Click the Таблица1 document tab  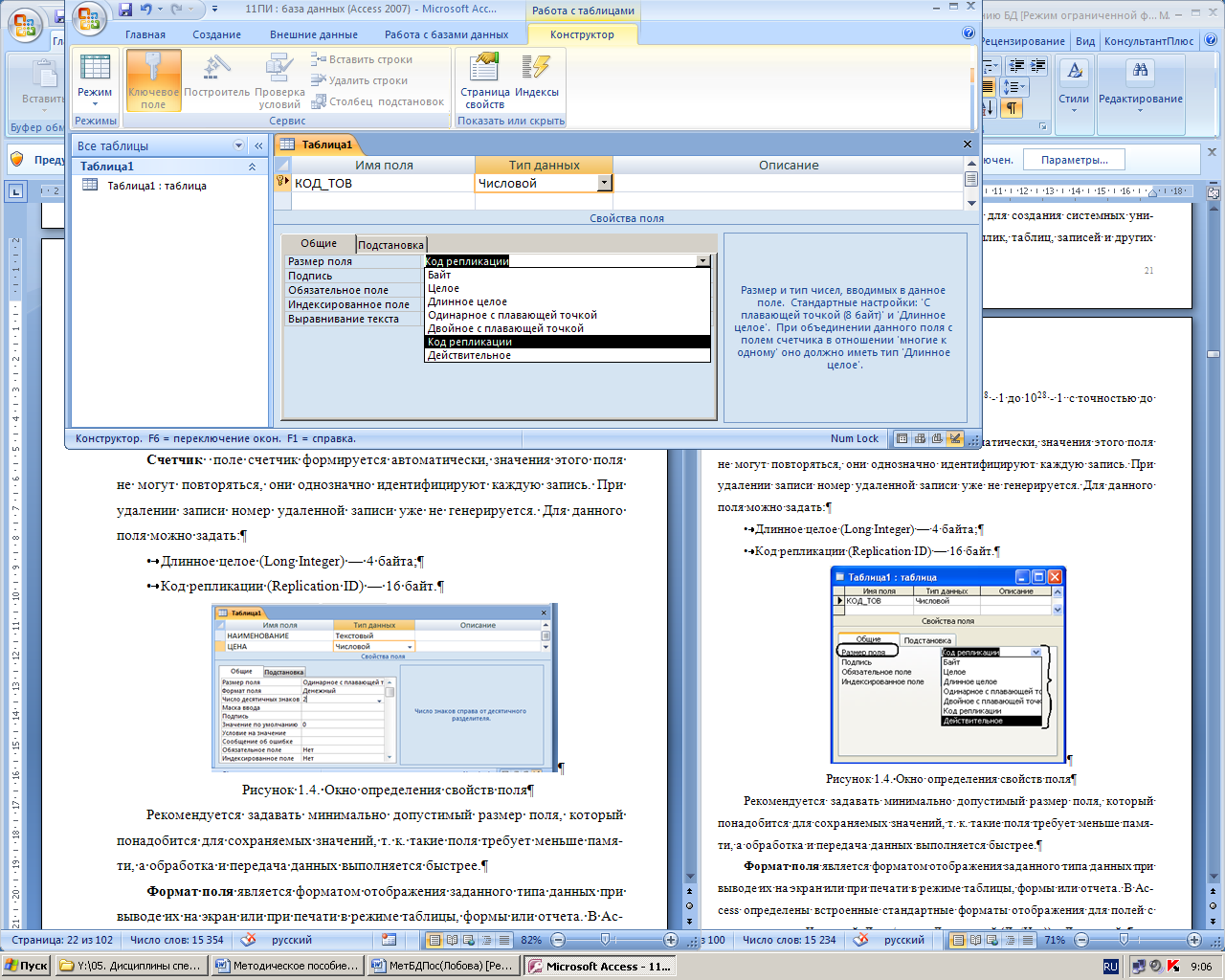pyautogui.click(x=317, y=145)
